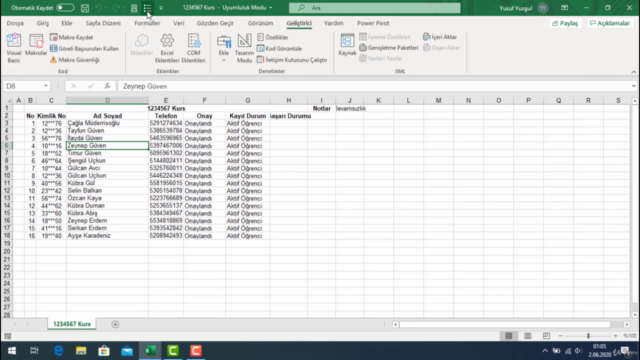Open COM Eklentileri dialog
Screen dimensions: 640x360
tap(193, 48)
